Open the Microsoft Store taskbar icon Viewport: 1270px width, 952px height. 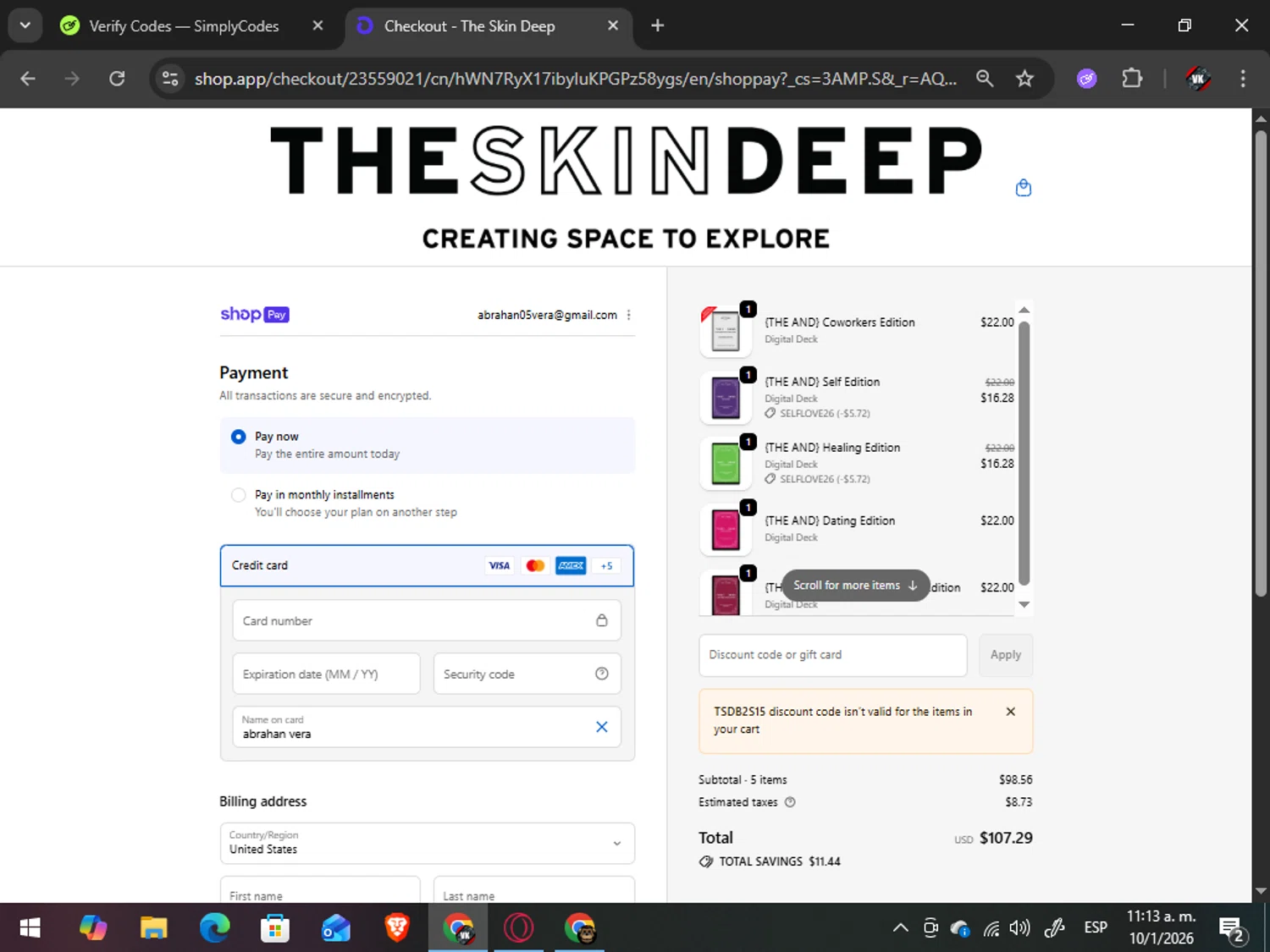click(275, 928)
